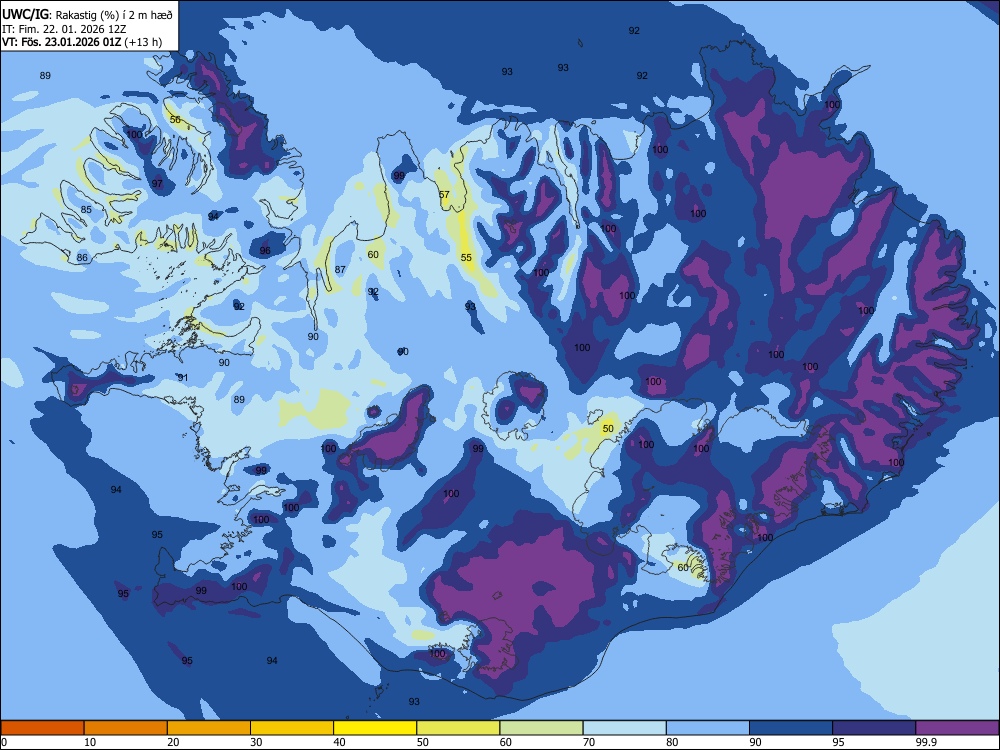The height and width of the screenshot is (750, 1000).
Task: Click the pale yellow 50–60 legend swatch
Action: pyautogui.click(x=458, y=728)
